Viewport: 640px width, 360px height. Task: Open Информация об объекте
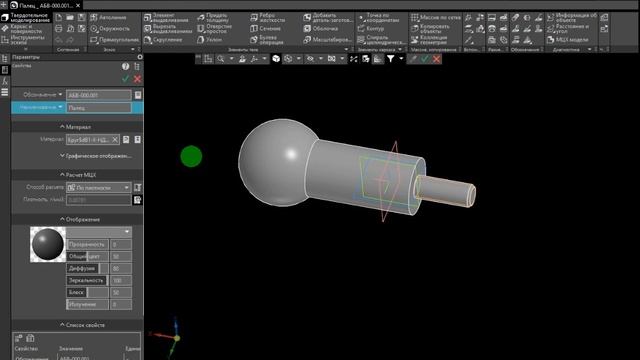(571, 18)
